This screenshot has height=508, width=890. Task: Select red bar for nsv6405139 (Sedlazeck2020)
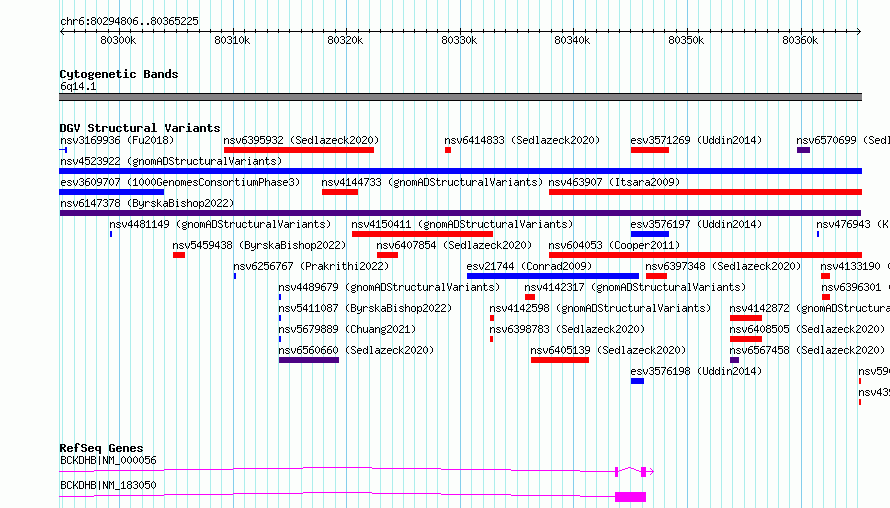click(x=560, y=360)
